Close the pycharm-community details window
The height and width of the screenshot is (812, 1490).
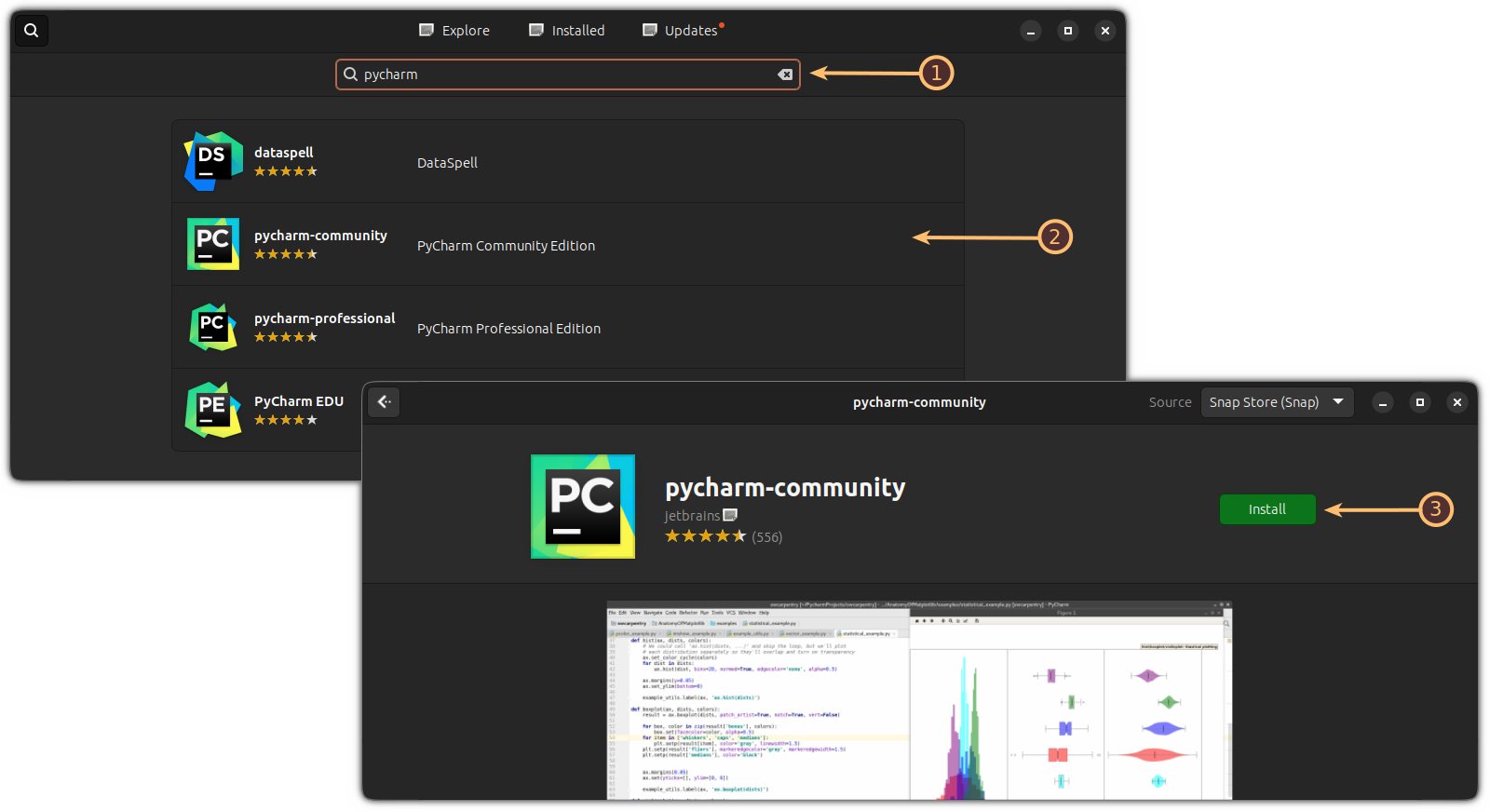pos(1457,402)
